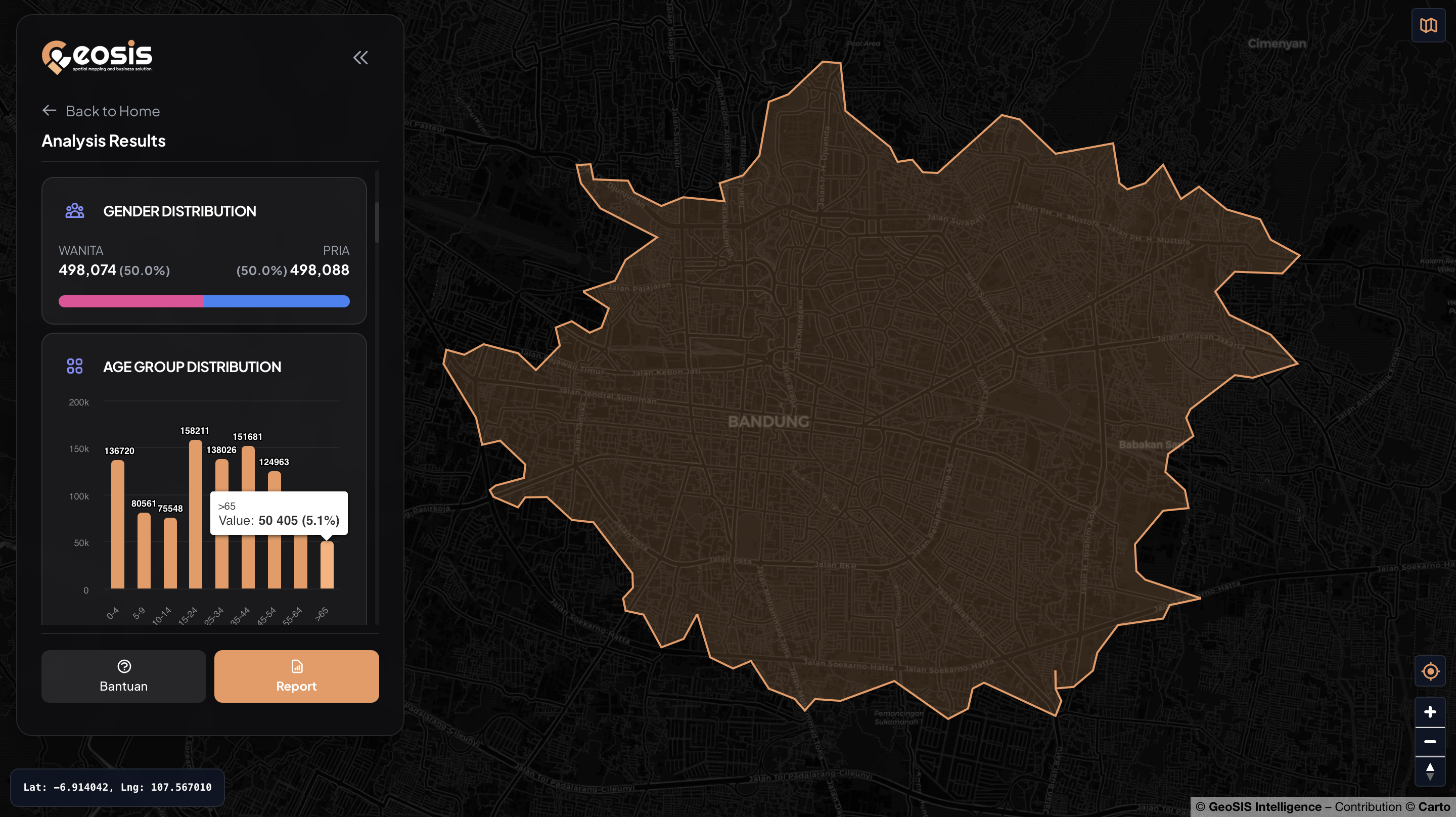Click the sidebar vertical scrollbar thumb
This screenshot has width=1456, height=817.
click(377, 222)
